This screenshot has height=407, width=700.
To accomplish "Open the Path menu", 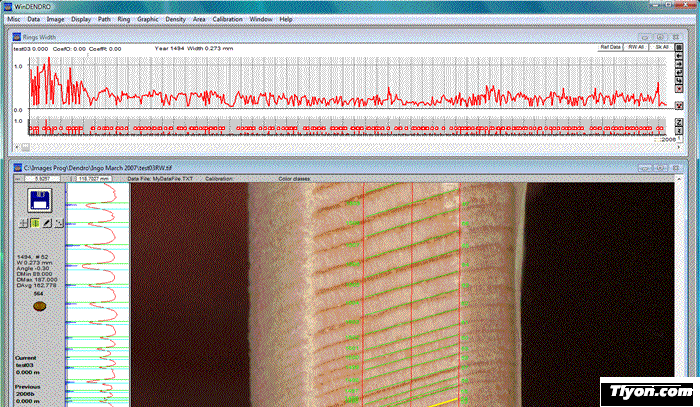I will click(104, 19).
